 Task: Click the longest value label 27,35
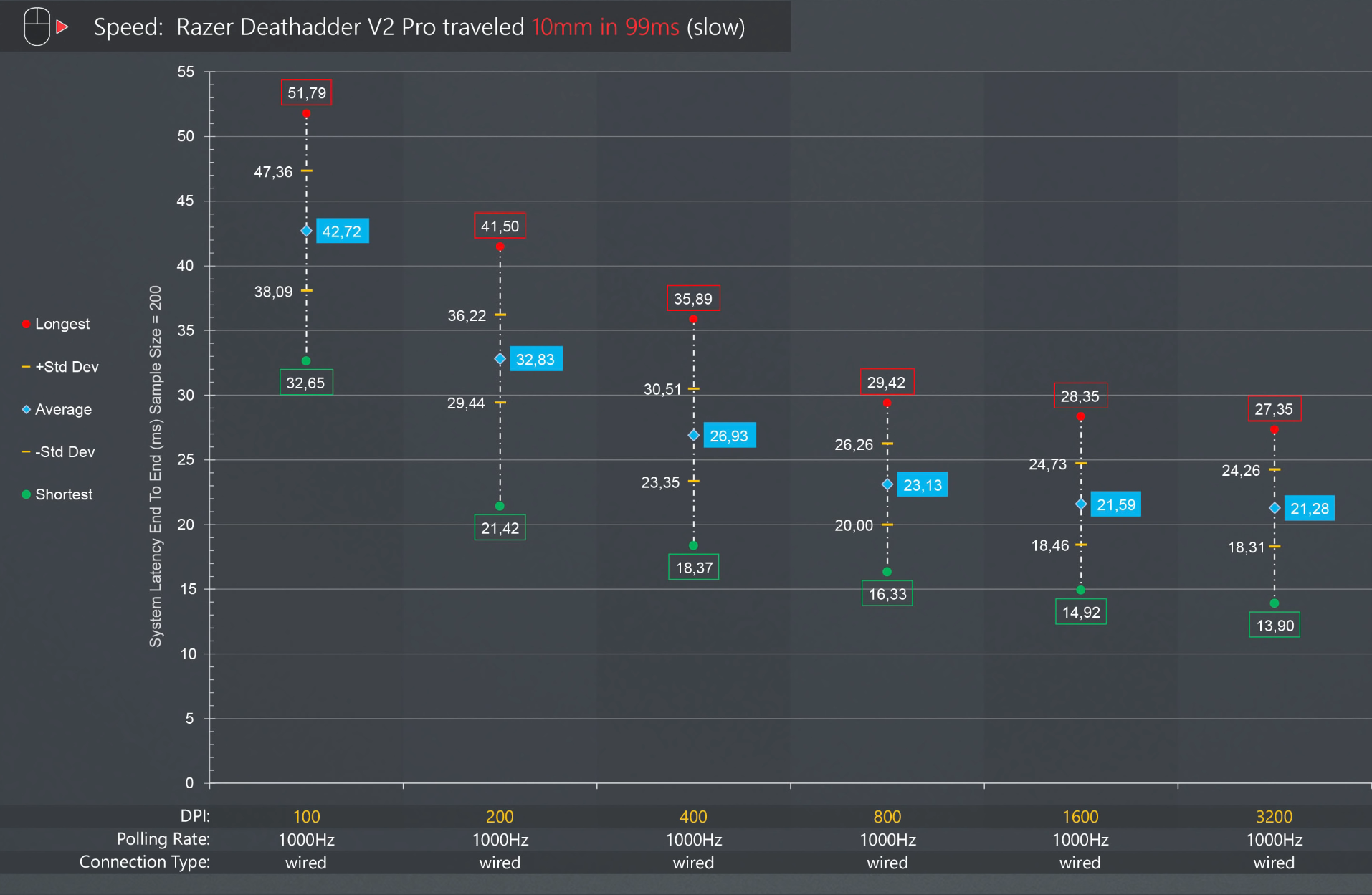[x=1274, y=409]
